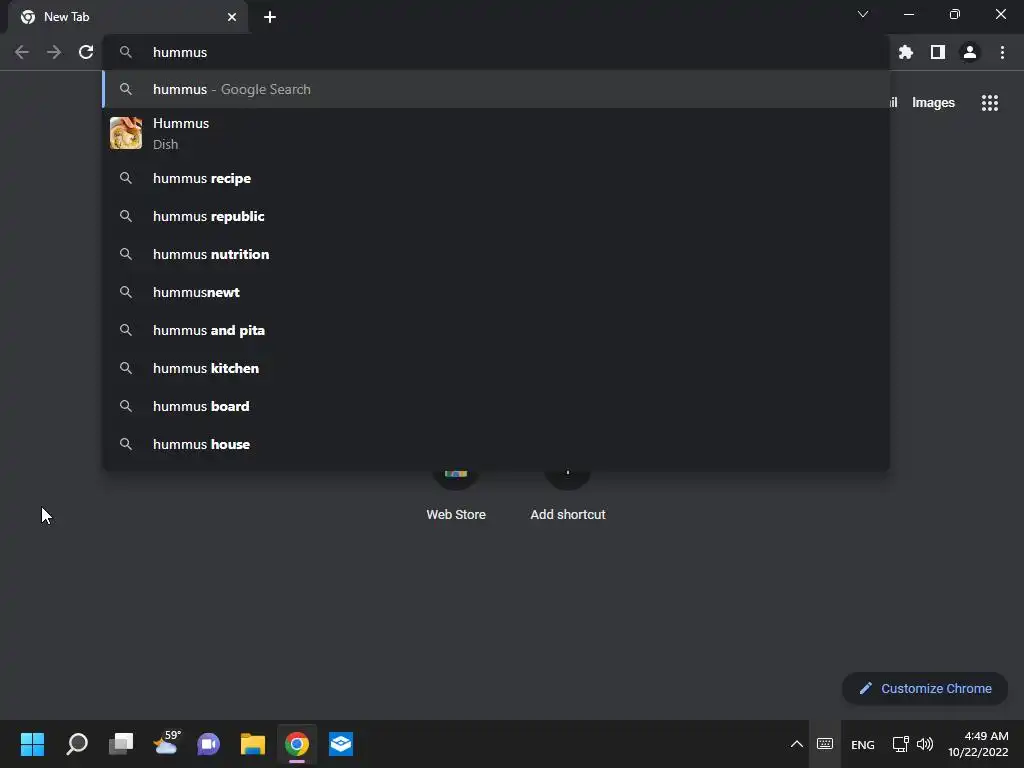Reload the page with the refresh icon

[x=86, y=52]
